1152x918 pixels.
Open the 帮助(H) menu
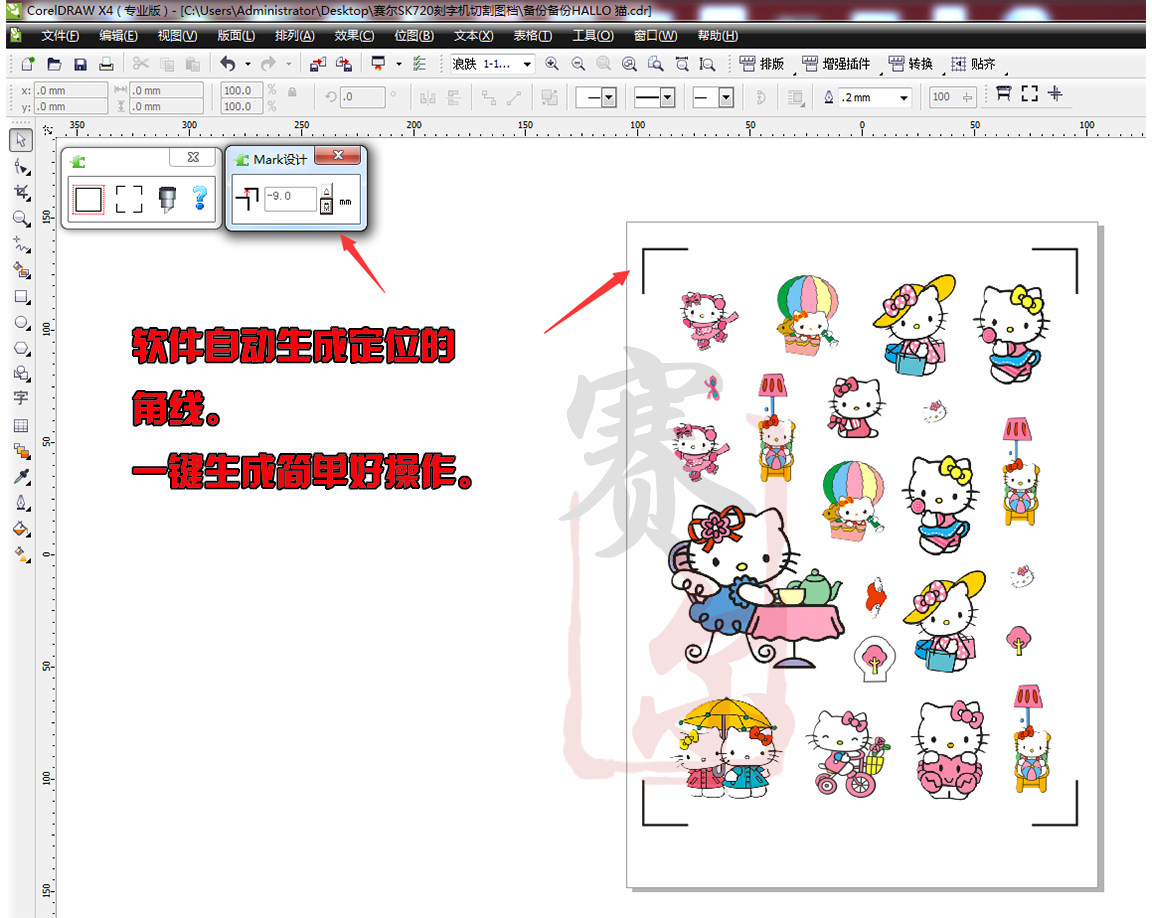[718, 35]
